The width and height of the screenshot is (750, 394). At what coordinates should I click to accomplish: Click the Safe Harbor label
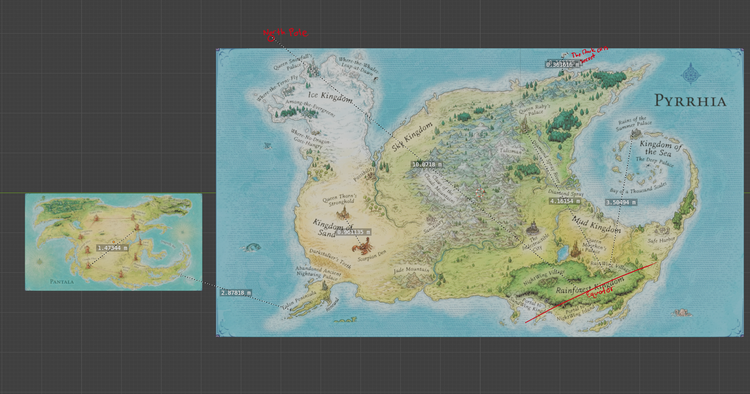[662, 240]
